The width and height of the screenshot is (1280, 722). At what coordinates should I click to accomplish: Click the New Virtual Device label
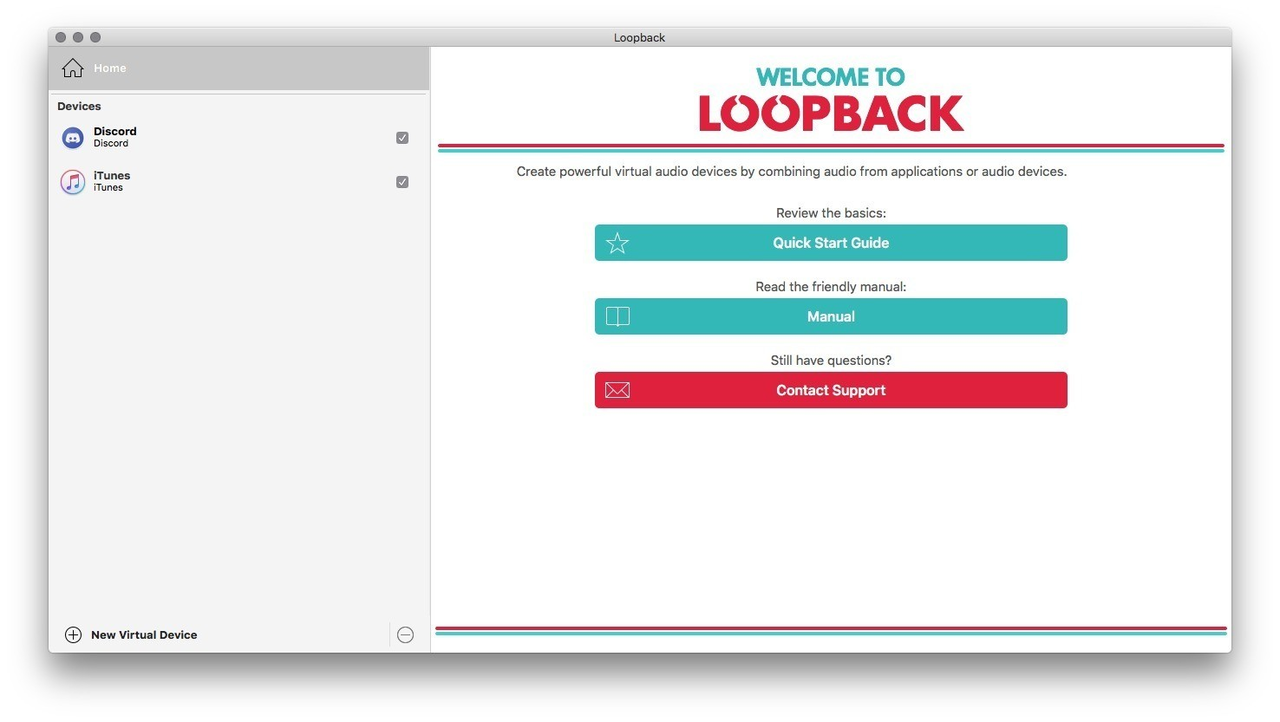144,635
